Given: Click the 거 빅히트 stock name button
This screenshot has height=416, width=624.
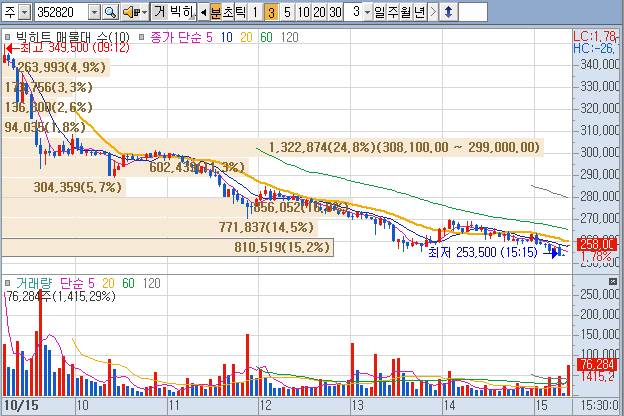Looking at the screenshot, I should tap(174, 12).
